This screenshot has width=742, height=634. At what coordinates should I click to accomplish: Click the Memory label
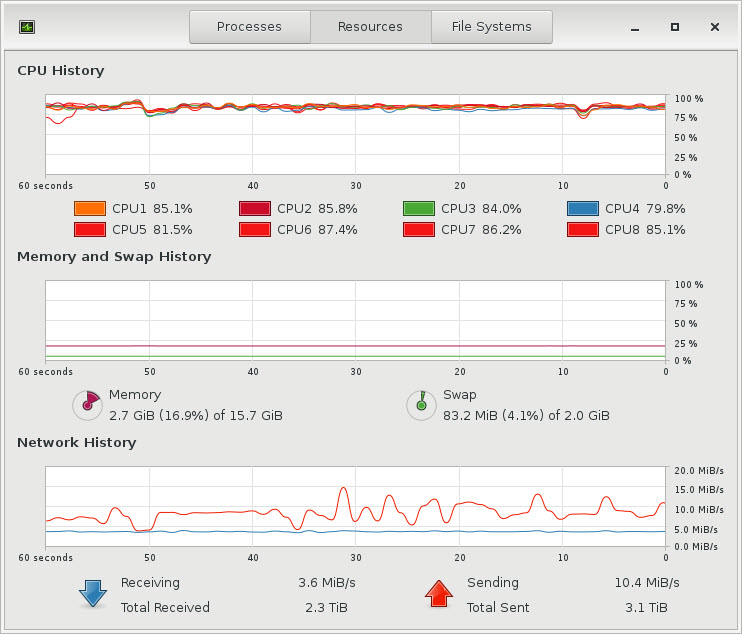(135, 395)
